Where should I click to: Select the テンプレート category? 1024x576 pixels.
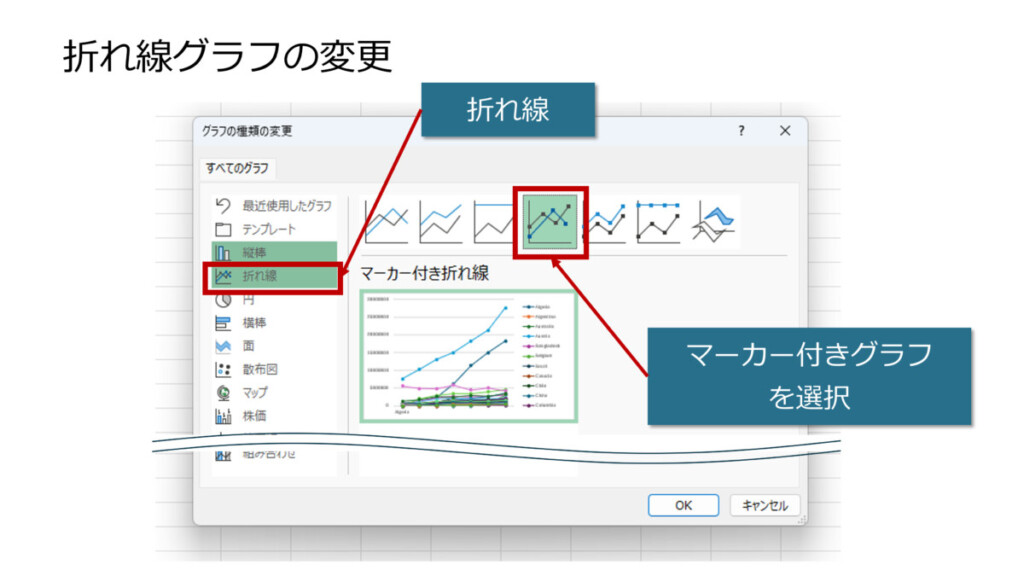point(269,229)
